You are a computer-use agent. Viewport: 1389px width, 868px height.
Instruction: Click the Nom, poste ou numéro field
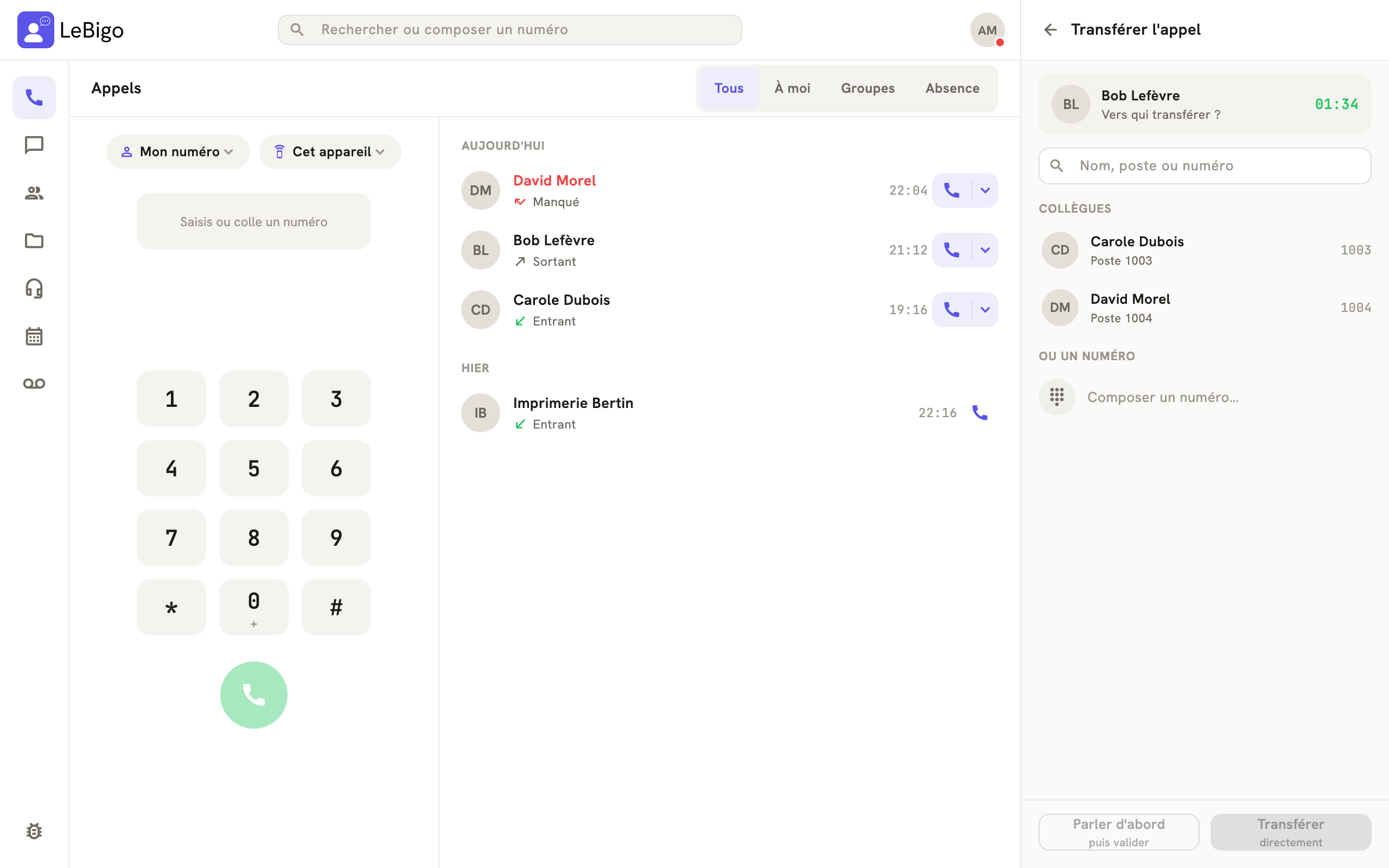pos(1205,166)
